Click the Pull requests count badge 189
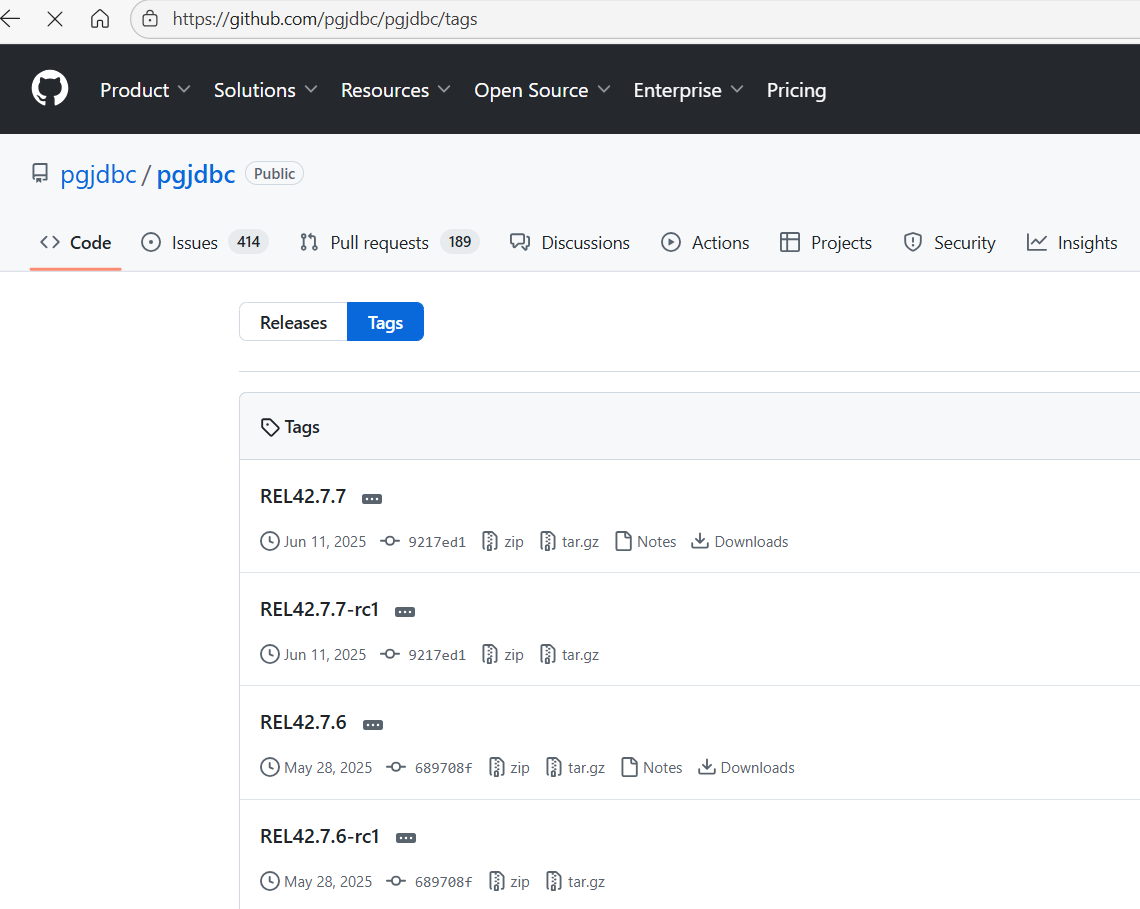This screenshot has height=909, width=1140. (459, 242)
